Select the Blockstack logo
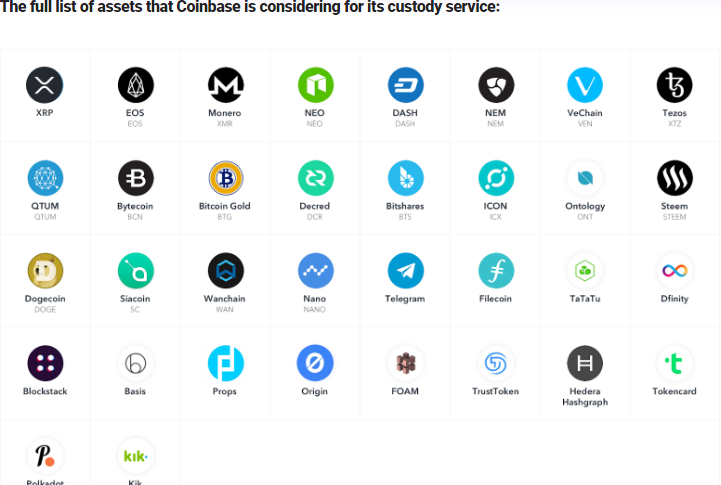The width and height of the screenshot is (721, 485). click(x=45, y=363)
